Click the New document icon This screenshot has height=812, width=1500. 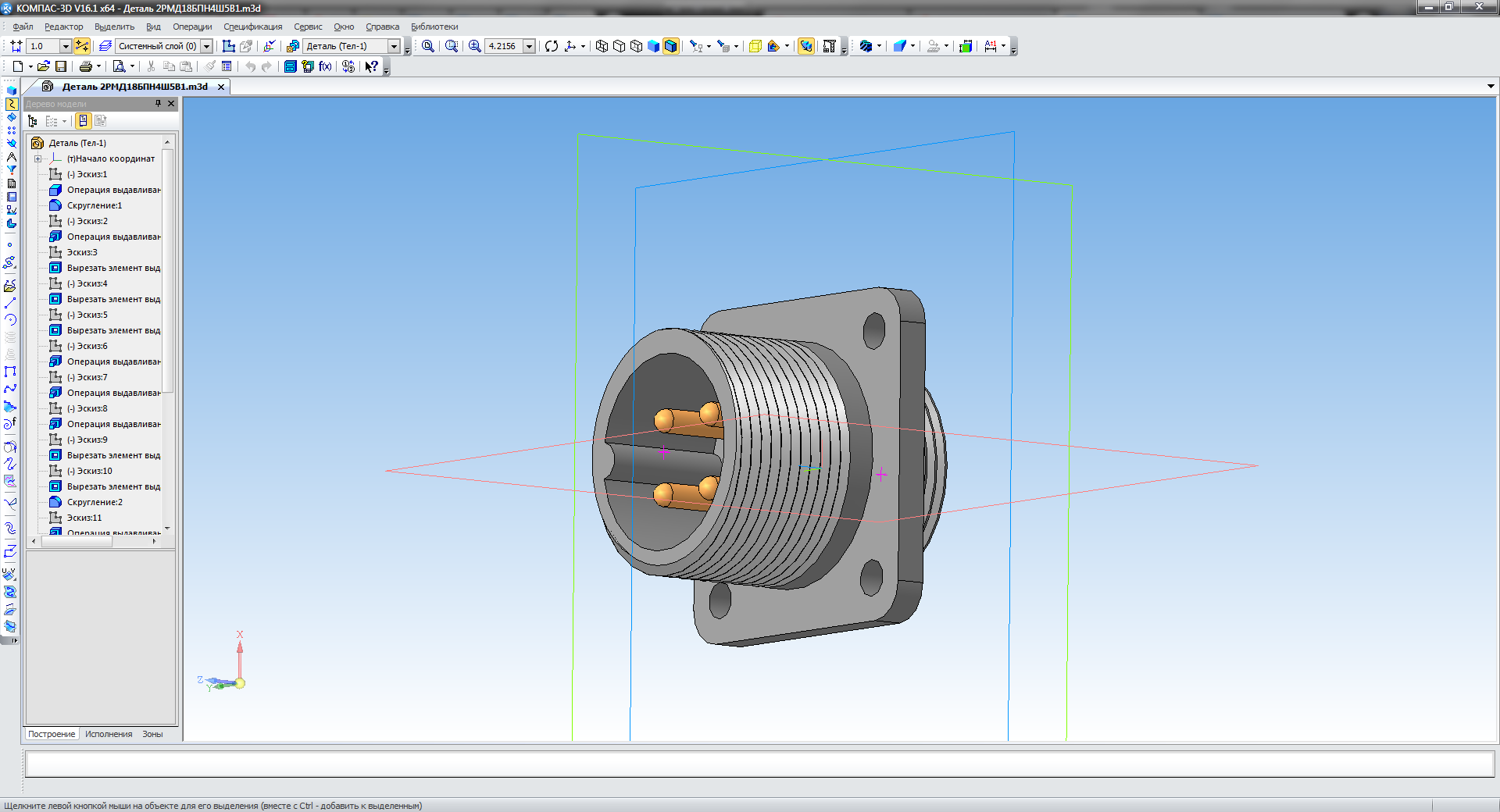coord(17,66)
